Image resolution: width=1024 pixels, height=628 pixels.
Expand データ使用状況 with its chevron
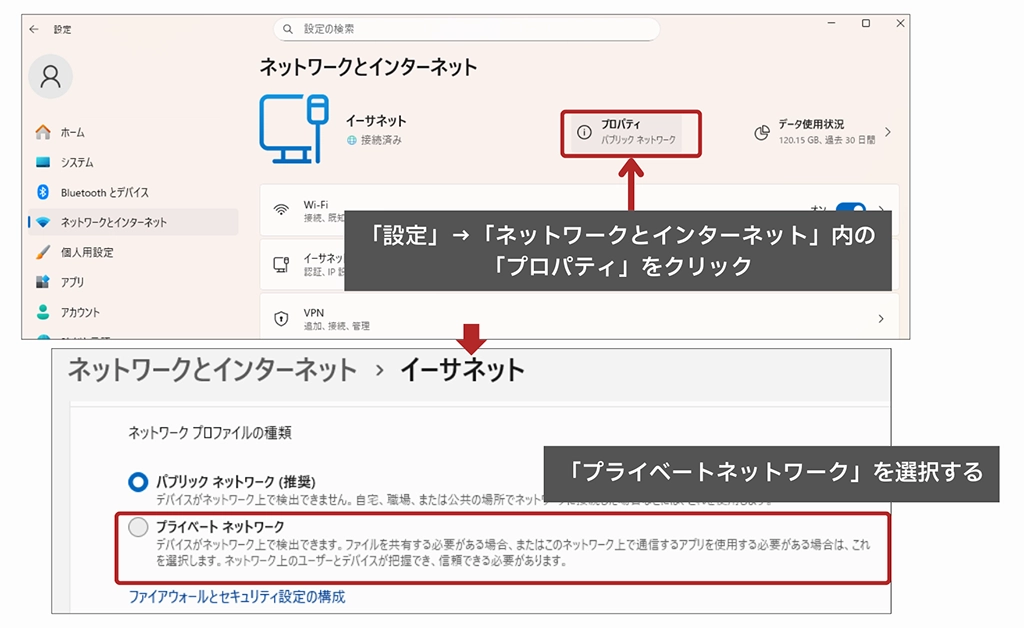point(887,132)
